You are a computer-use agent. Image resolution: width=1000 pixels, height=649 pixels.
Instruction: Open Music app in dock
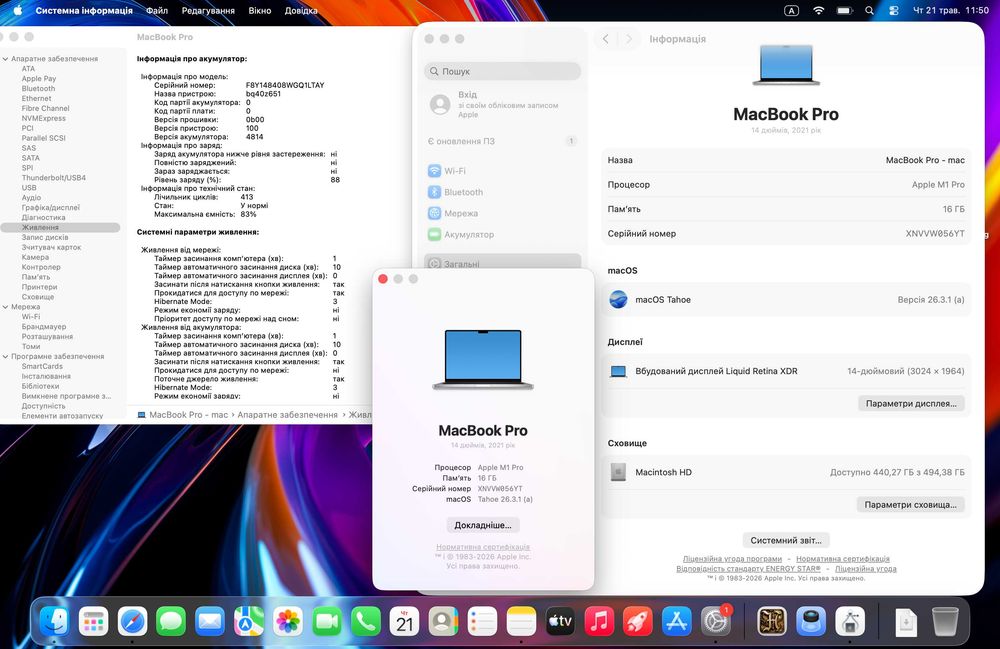[599, 620]
